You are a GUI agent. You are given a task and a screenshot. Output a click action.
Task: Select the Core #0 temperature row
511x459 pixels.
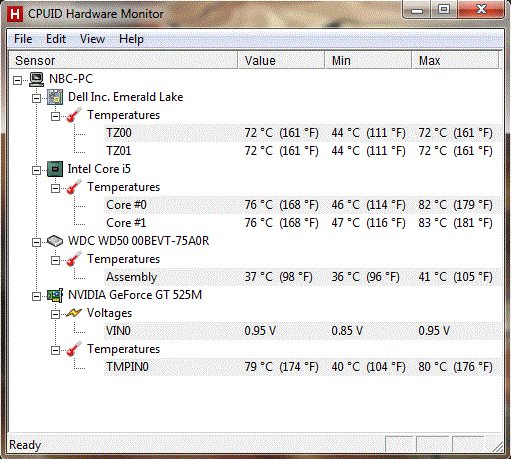click(303, 205)
